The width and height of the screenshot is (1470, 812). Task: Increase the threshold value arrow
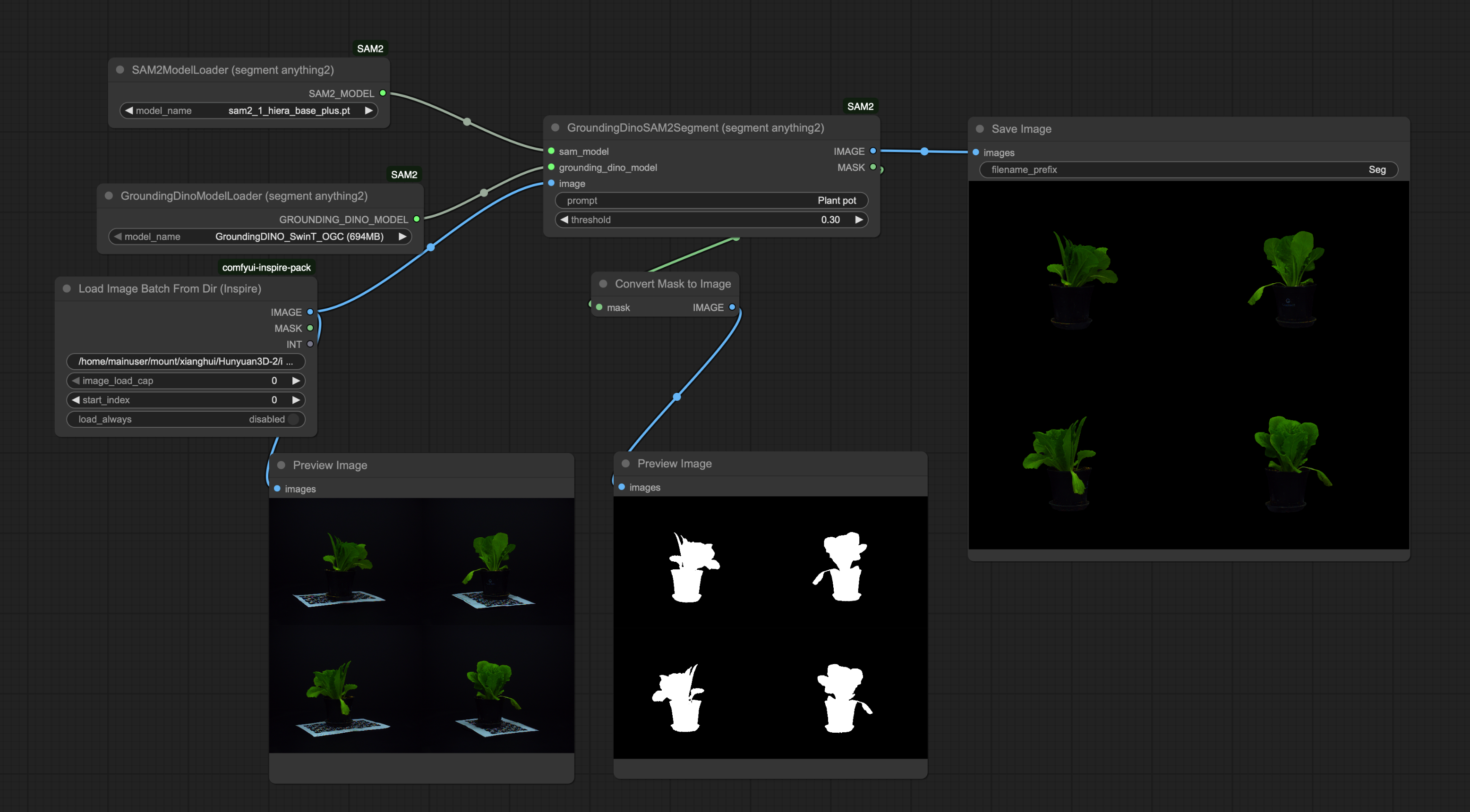(858, 220)
